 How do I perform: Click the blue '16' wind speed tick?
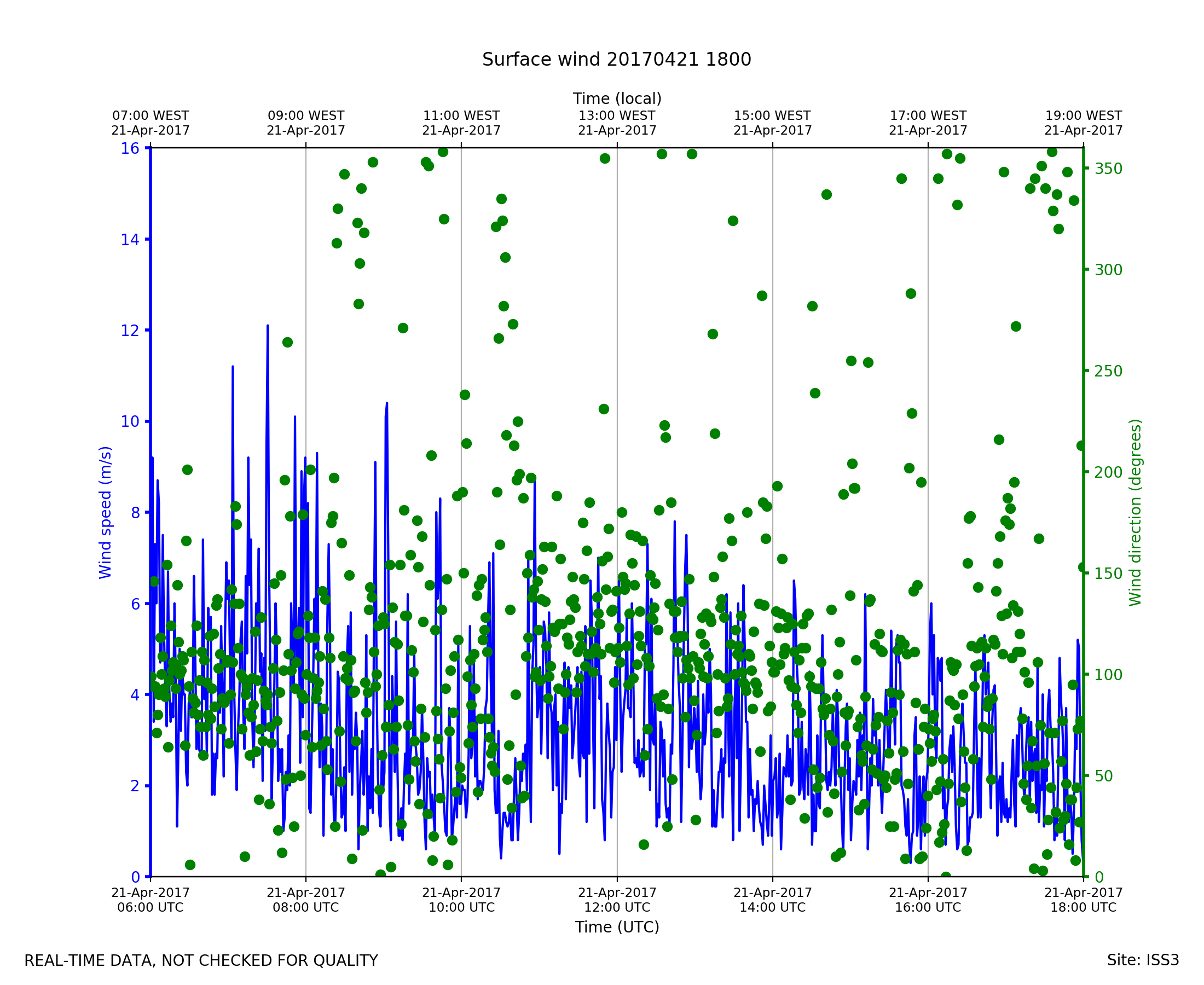click(x=130, y=149)
